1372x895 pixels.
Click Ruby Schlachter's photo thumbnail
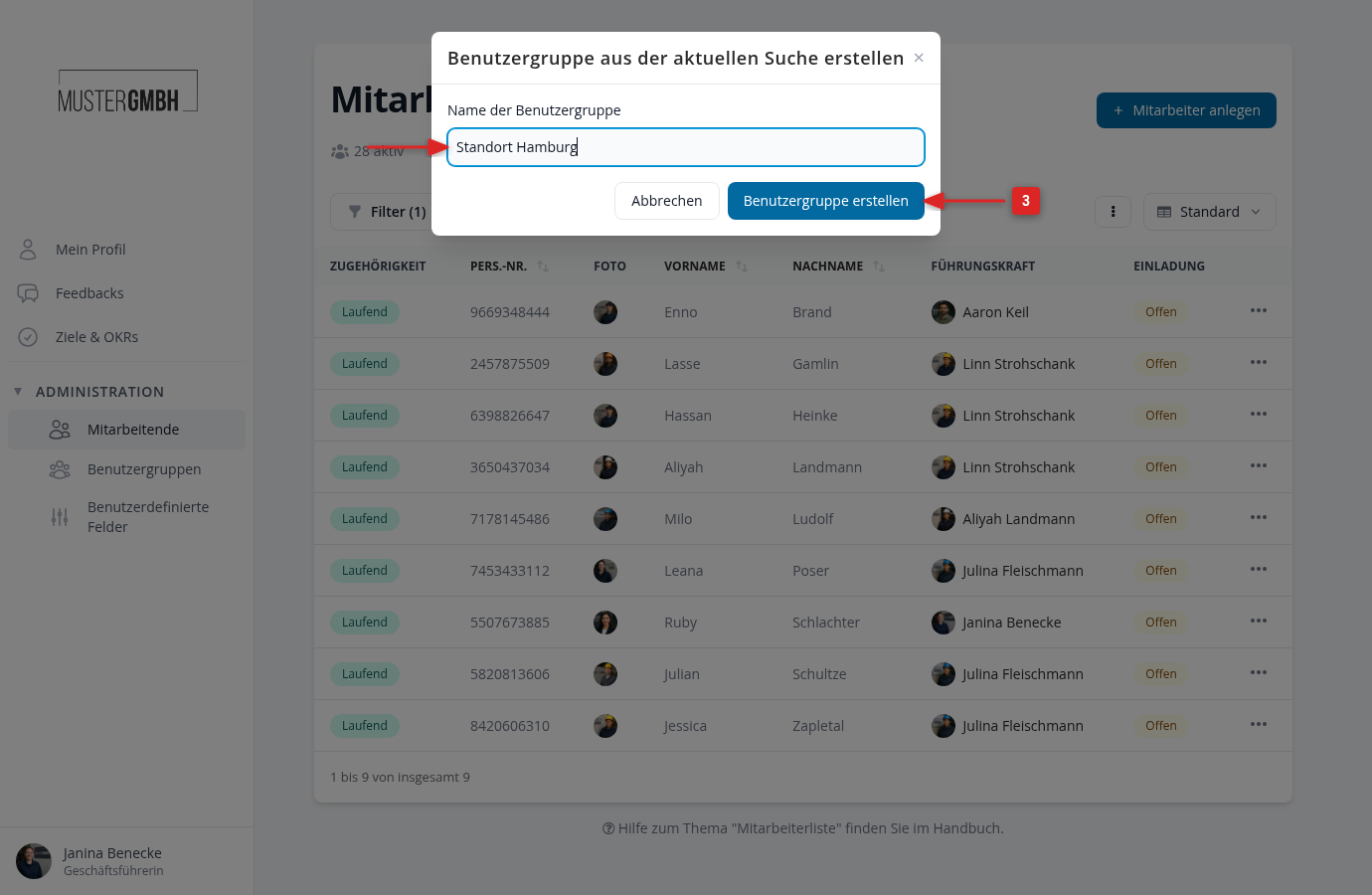(605, 623)
